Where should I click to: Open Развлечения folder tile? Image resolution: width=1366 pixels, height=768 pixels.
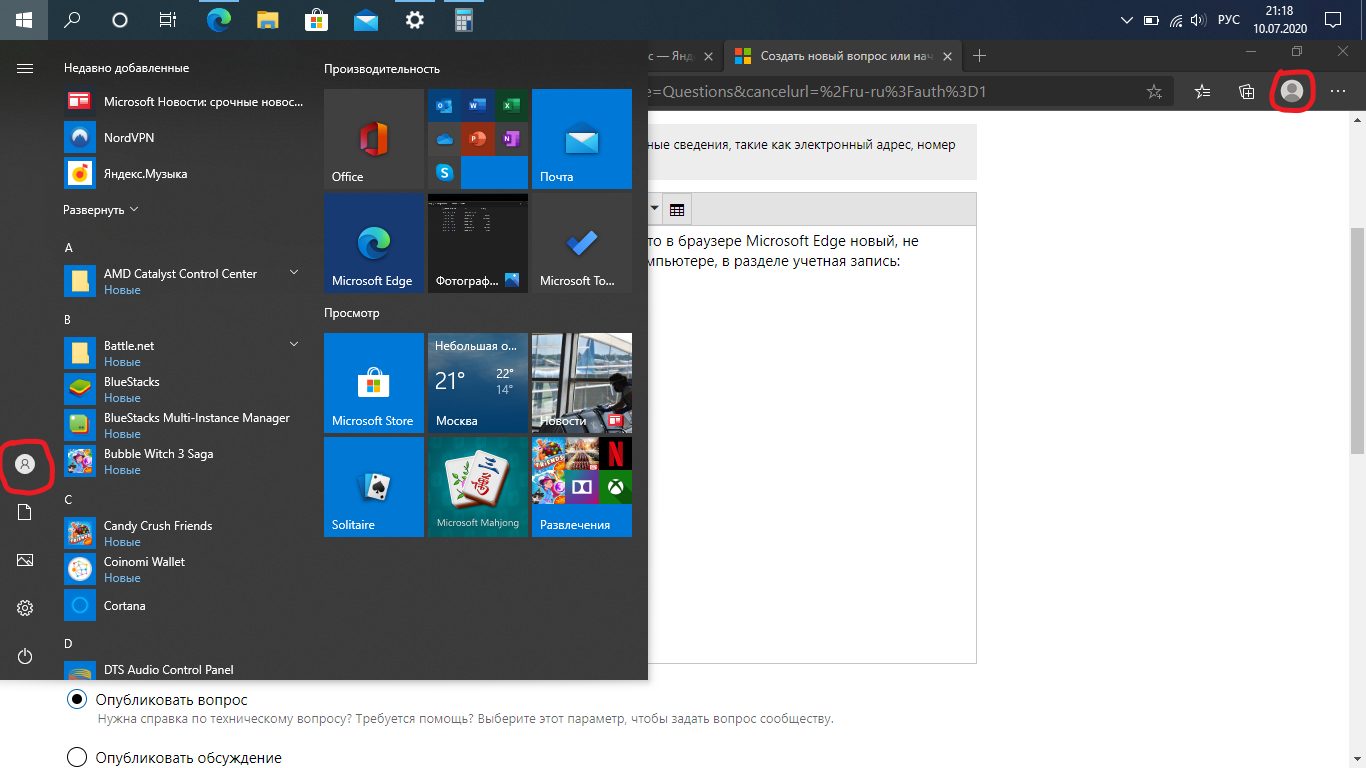[582, 487]
